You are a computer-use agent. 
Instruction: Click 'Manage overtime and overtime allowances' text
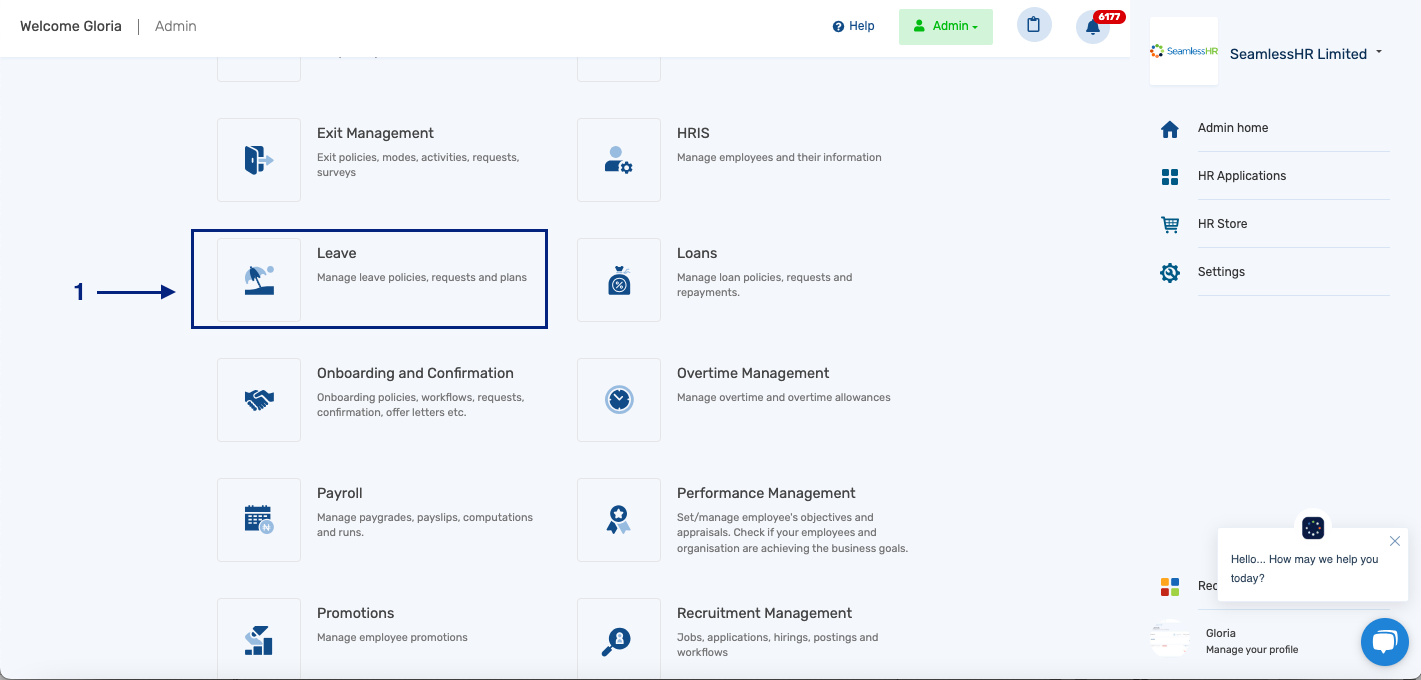(783, 397)
